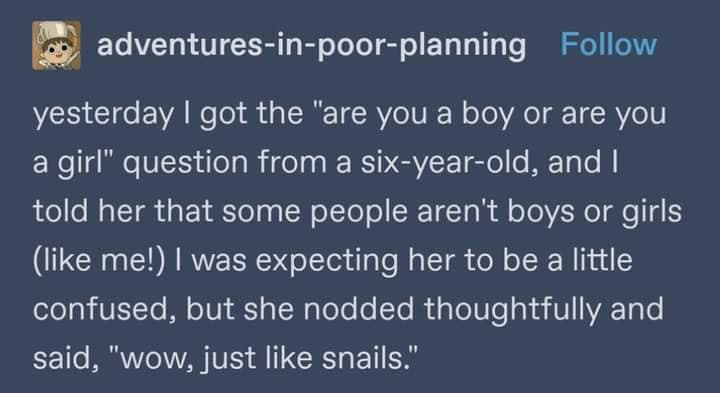Click the phrase "told her that" in the post

123,211
